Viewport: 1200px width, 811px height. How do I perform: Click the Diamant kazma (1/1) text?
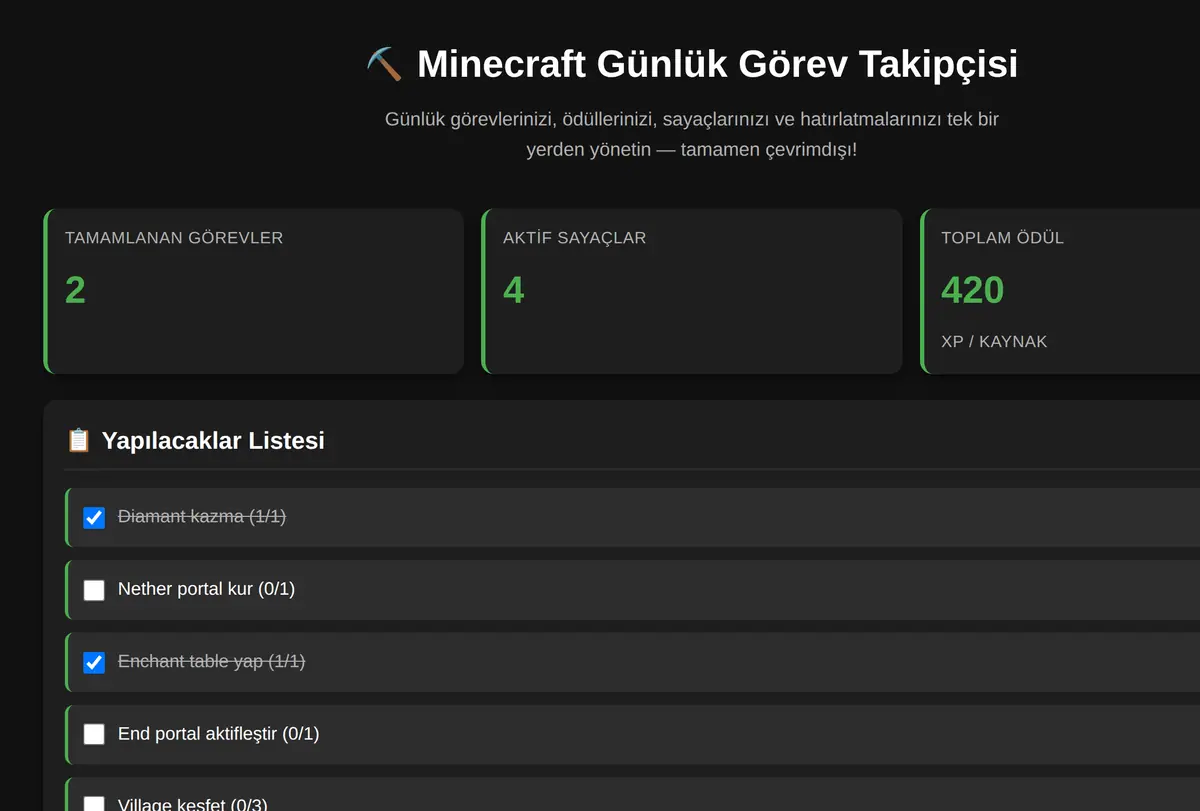coord(202,517)
